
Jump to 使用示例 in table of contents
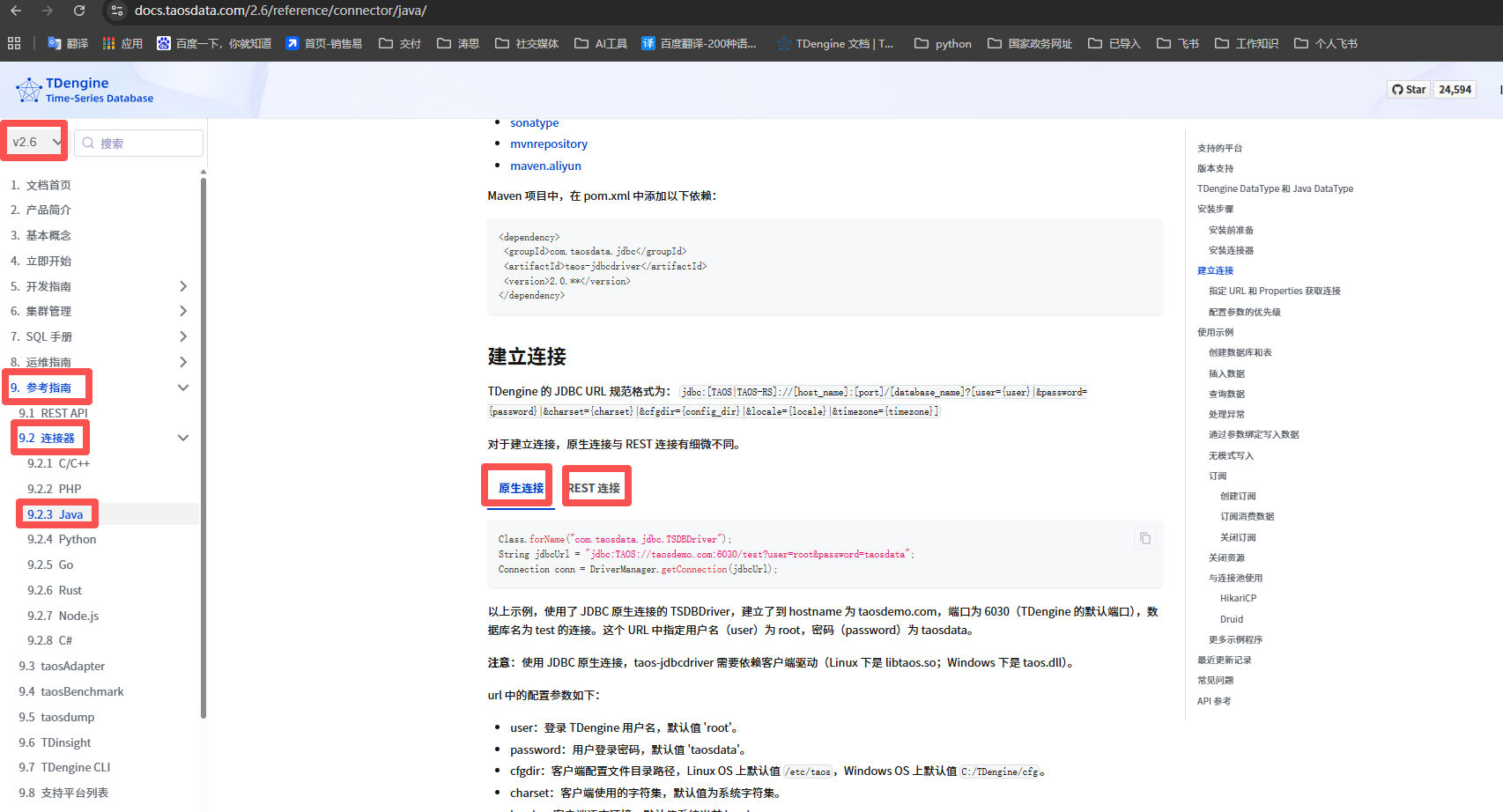(1215, 332)
